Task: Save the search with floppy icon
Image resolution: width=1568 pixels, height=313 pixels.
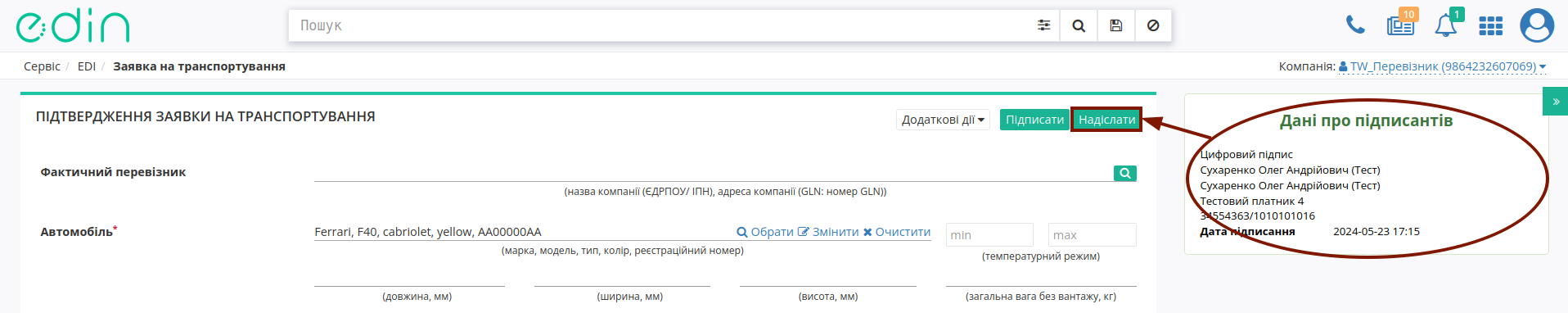Action: (x=1115, y=25)
